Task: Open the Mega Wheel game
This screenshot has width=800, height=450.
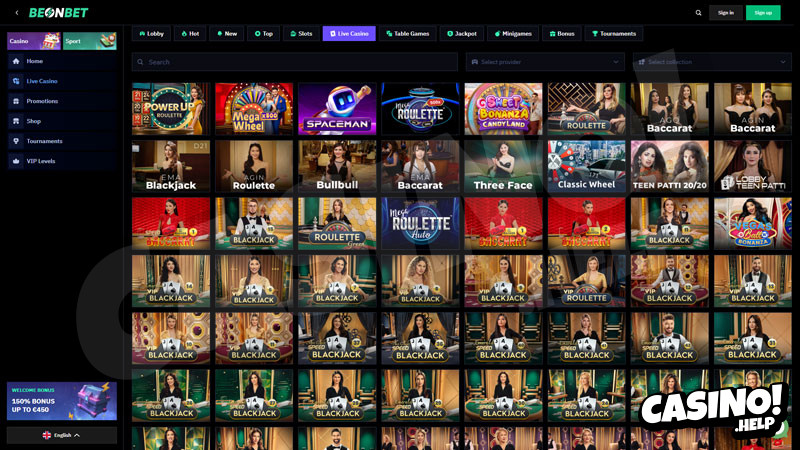Action: (x=254, y=109)
